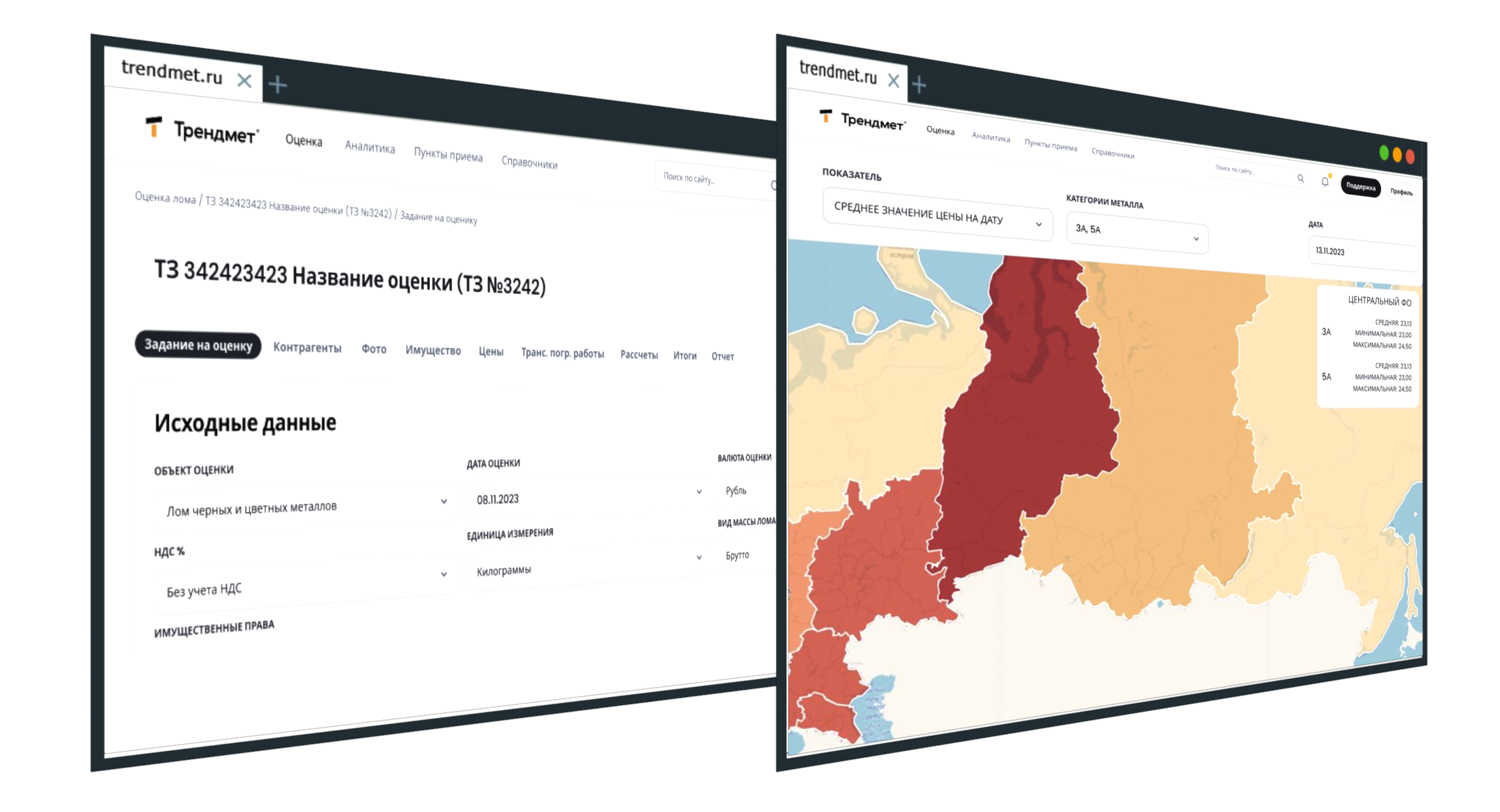1500x812 pixels.
Task: Open the Цены tab
Action: (x=491, y=352)
